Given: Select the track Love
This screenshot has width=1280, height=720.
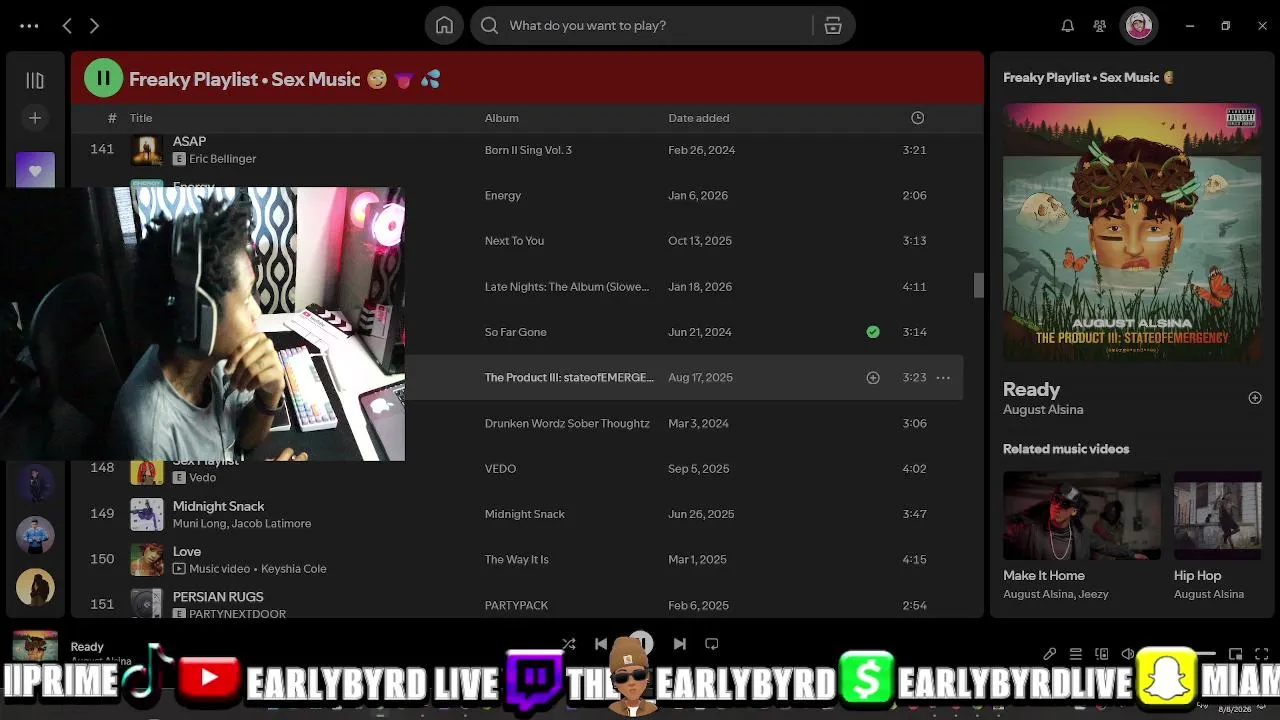Looking at the screenshot, I should [x=187, y=551].
